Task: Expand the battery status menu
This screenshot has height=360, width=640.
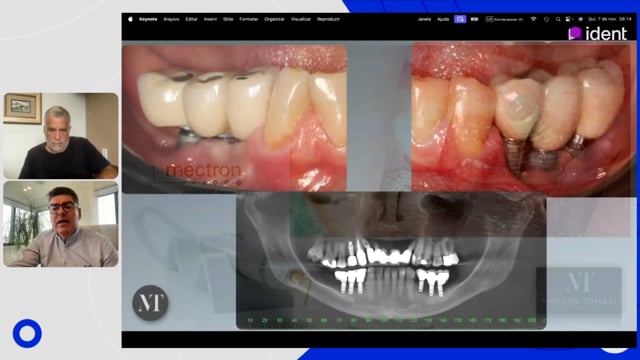Action: pos(474,19)
